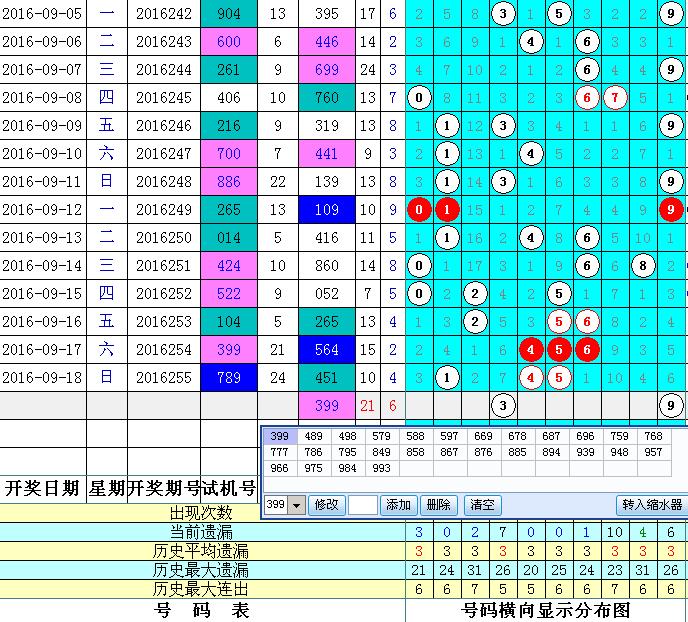688x622 pixels.
Task: Select number 399 in the number grid
Action: [x=280, y=436]
